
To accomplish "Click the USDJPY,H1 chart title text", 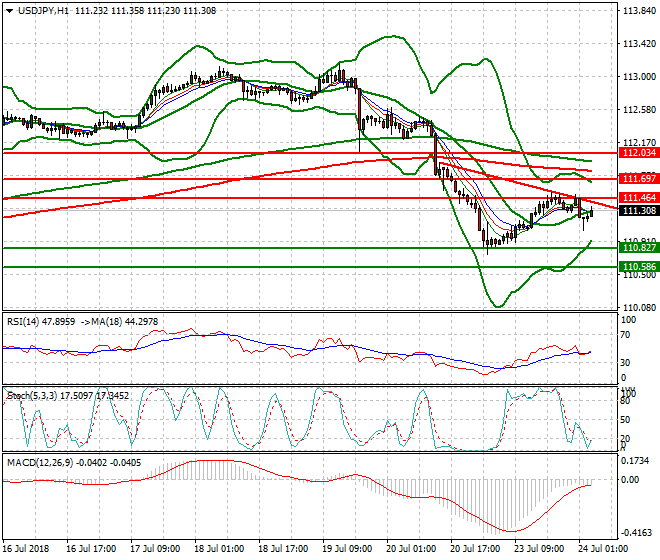I will tap(35, 9).
